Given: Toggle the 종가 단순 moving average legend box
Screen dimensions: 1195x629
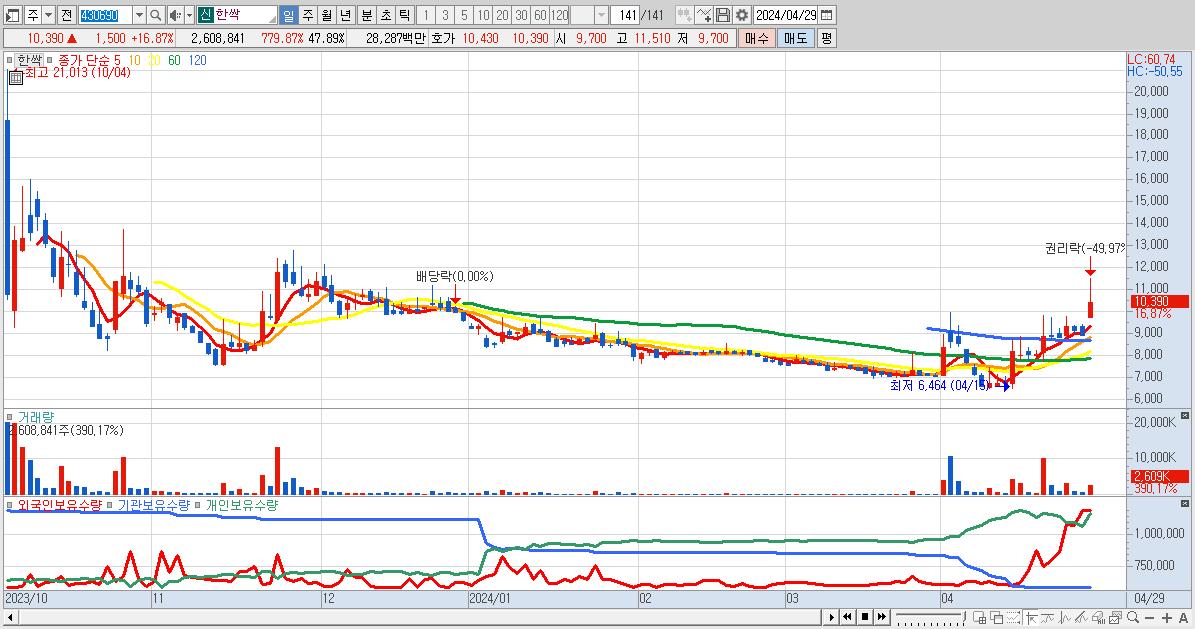Looking at the screenshot, I should click(50, 60).
